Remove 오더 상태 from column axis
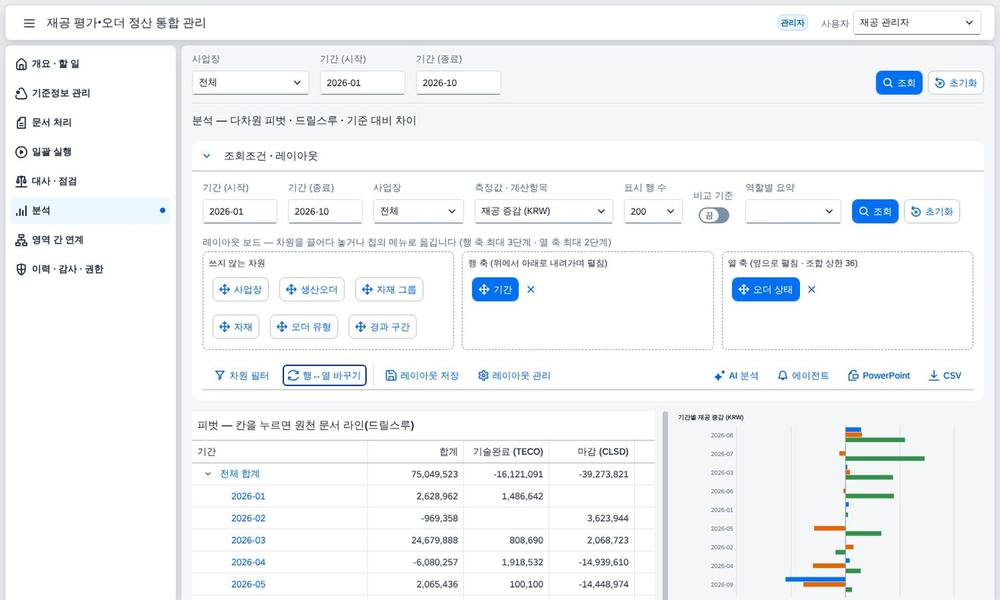Image resolution: width=1000 pixels, height=600 pixels. (x=811, y=289)
